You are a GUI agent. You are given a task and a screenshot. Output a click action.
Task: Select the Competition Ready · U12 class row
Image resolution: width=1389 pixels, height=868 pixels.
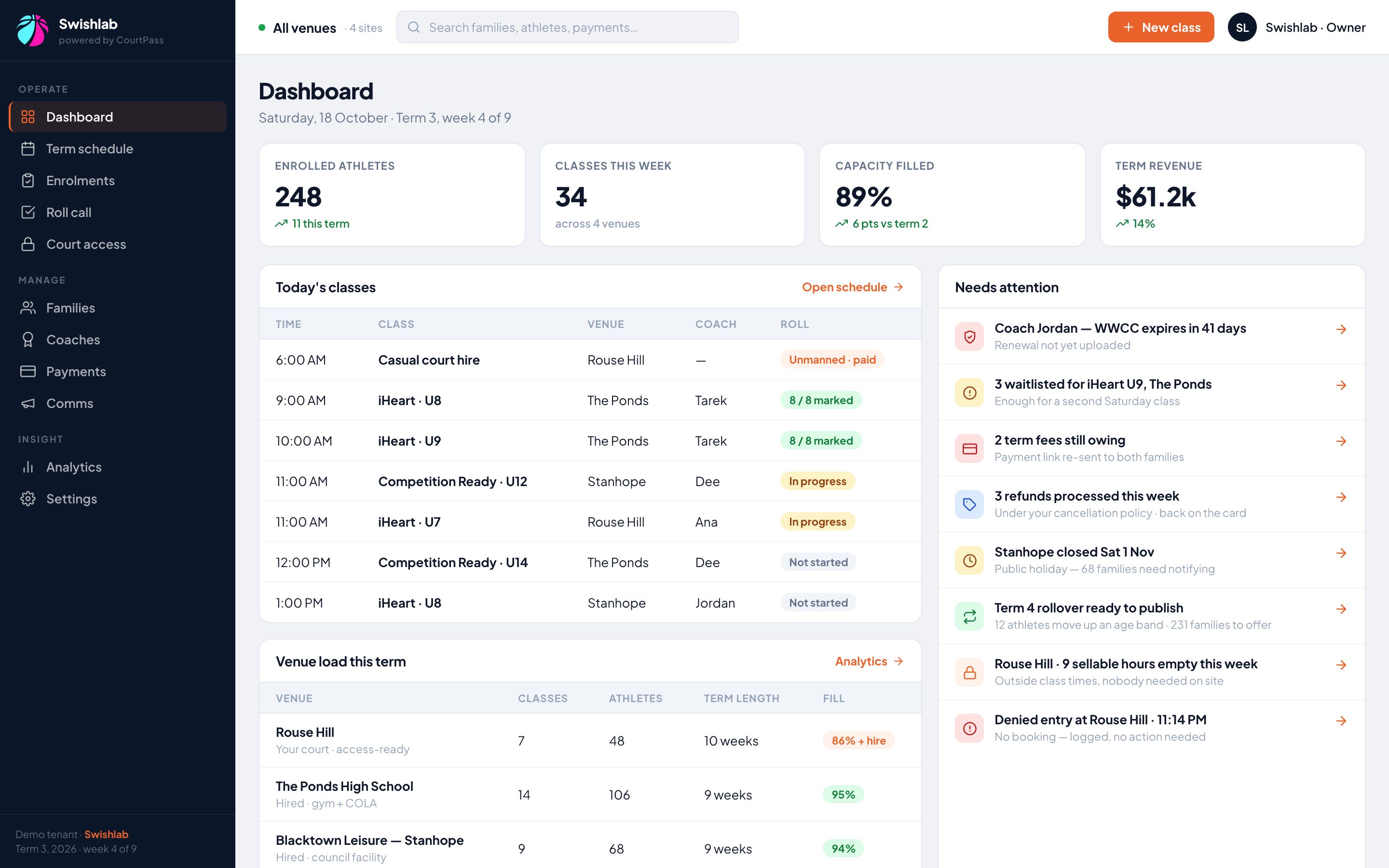pos(590,481)
